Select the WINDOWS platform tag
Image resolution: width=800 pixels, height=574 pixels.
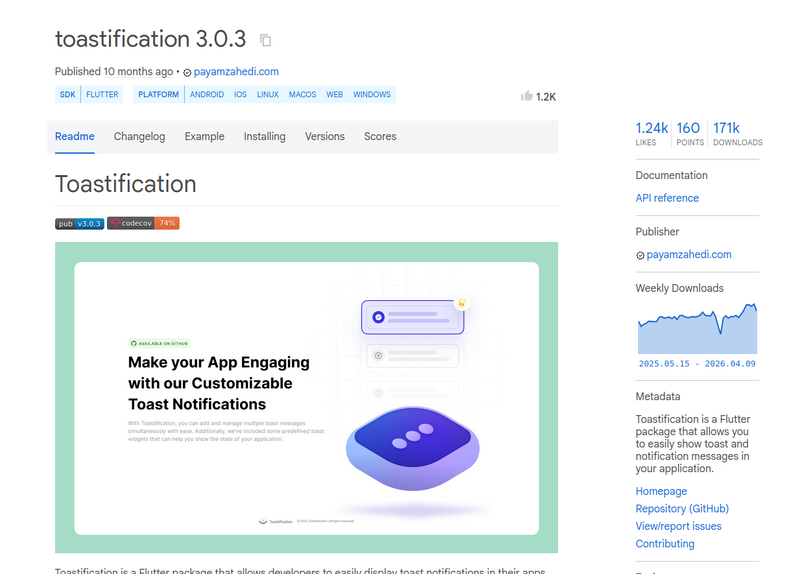pos(372,94)
